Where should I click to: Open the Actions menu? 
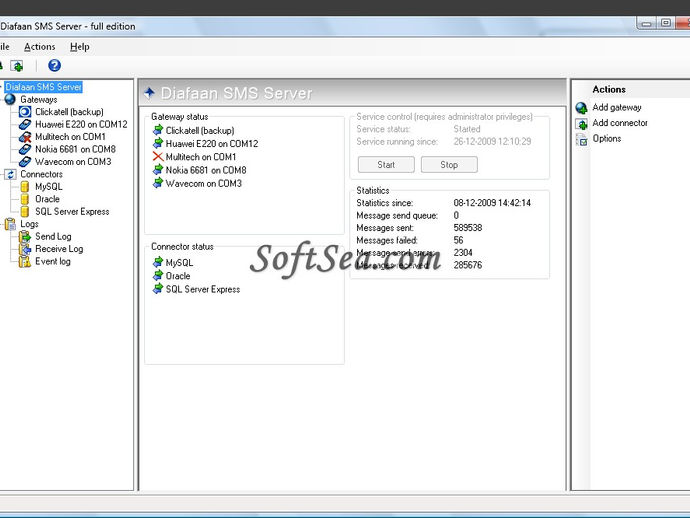click(x=40, y=47)
